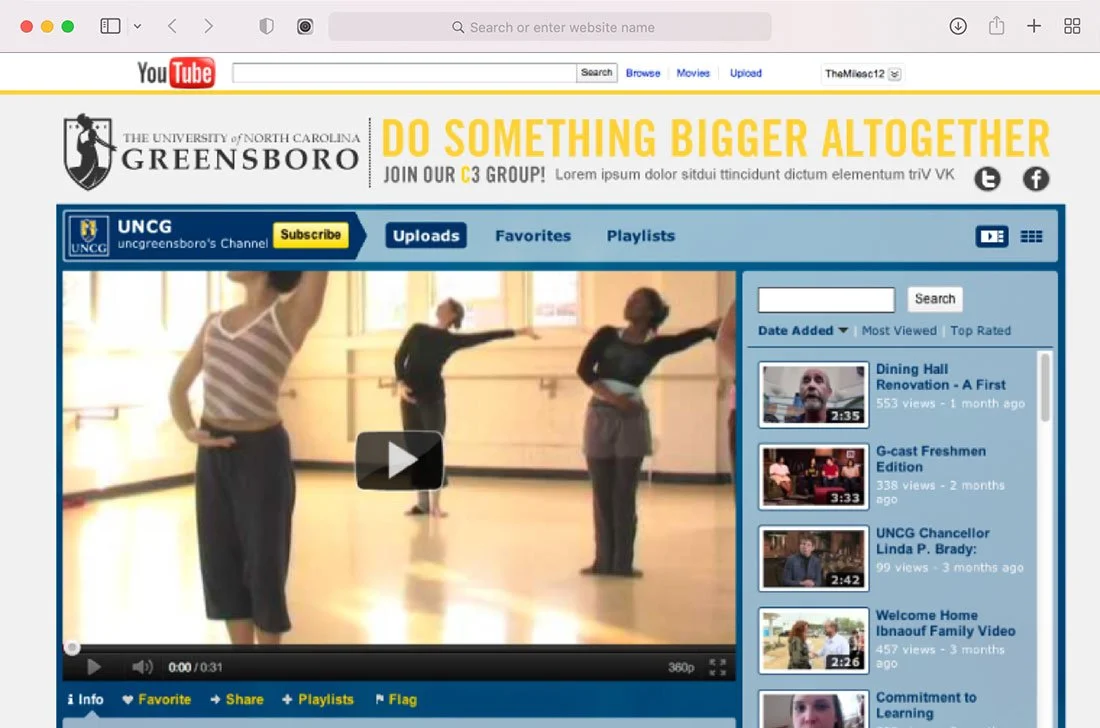Sort videos by Most Viewed
This screenshot has width=1100, height=728.
coord(899,330)
